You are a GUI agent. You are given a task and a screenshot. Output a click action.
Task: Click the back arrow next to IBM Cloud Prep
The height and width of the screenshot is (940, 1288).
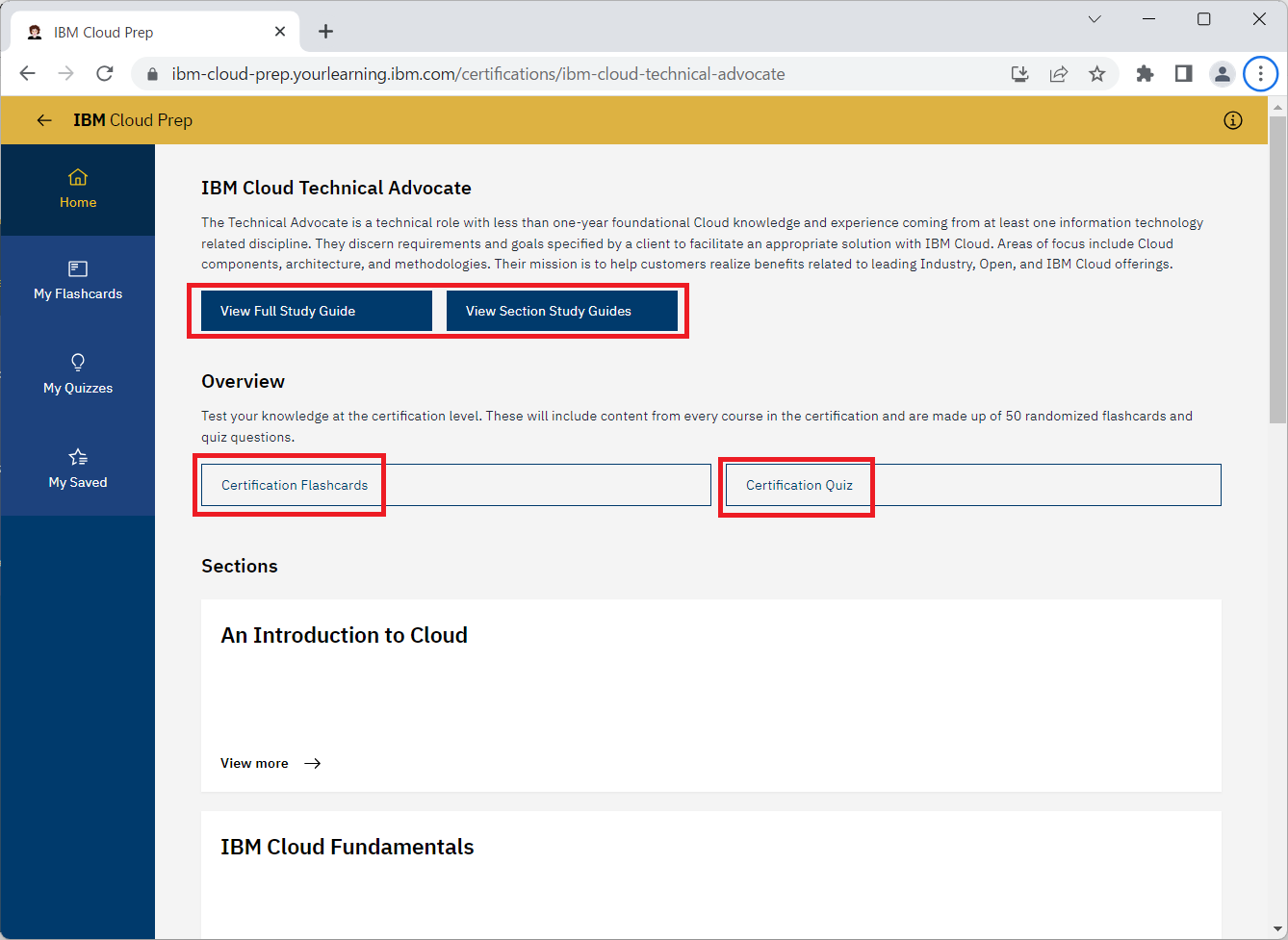pyautogui.click(x=44, y=119)
